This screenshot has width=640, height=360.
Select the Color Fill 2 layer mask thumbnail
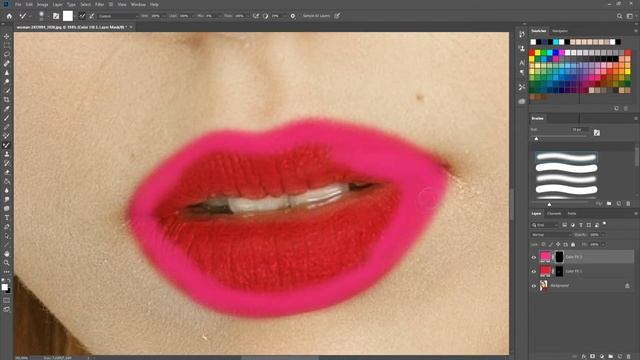click(x=559, y=257)
